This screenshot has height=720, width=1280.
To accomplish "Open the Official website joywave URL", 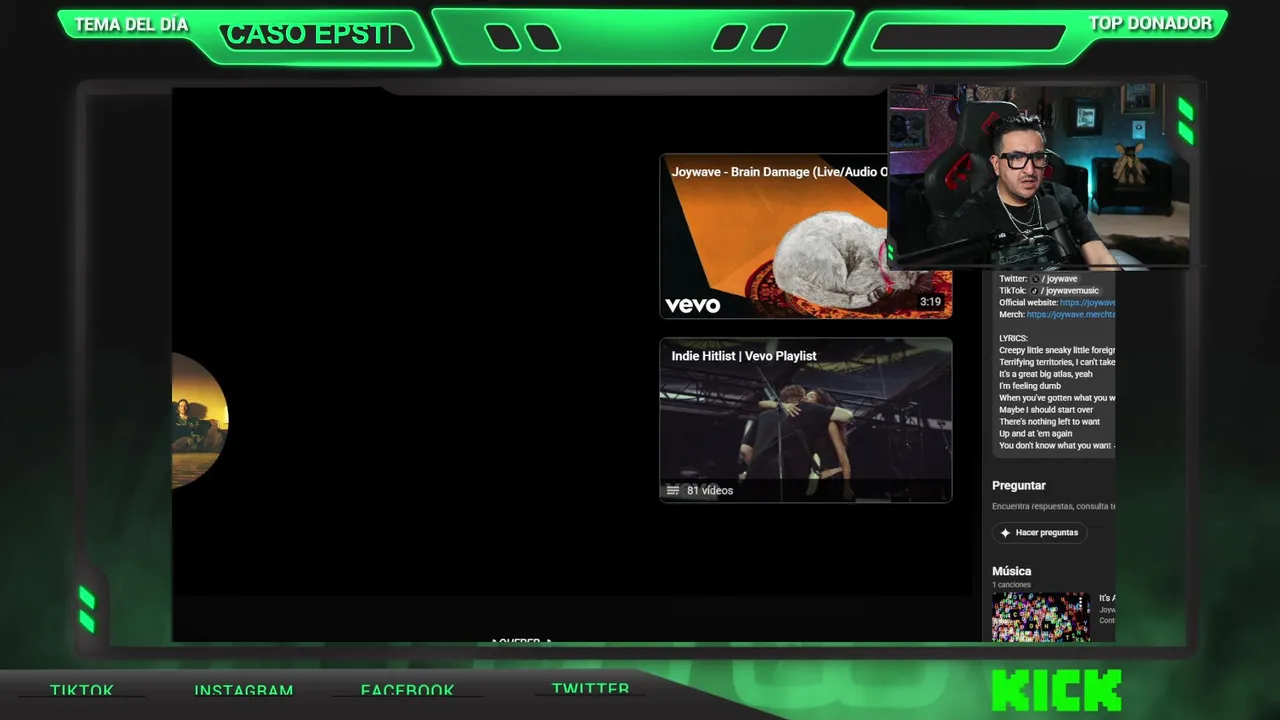I will pos(1088,303).
